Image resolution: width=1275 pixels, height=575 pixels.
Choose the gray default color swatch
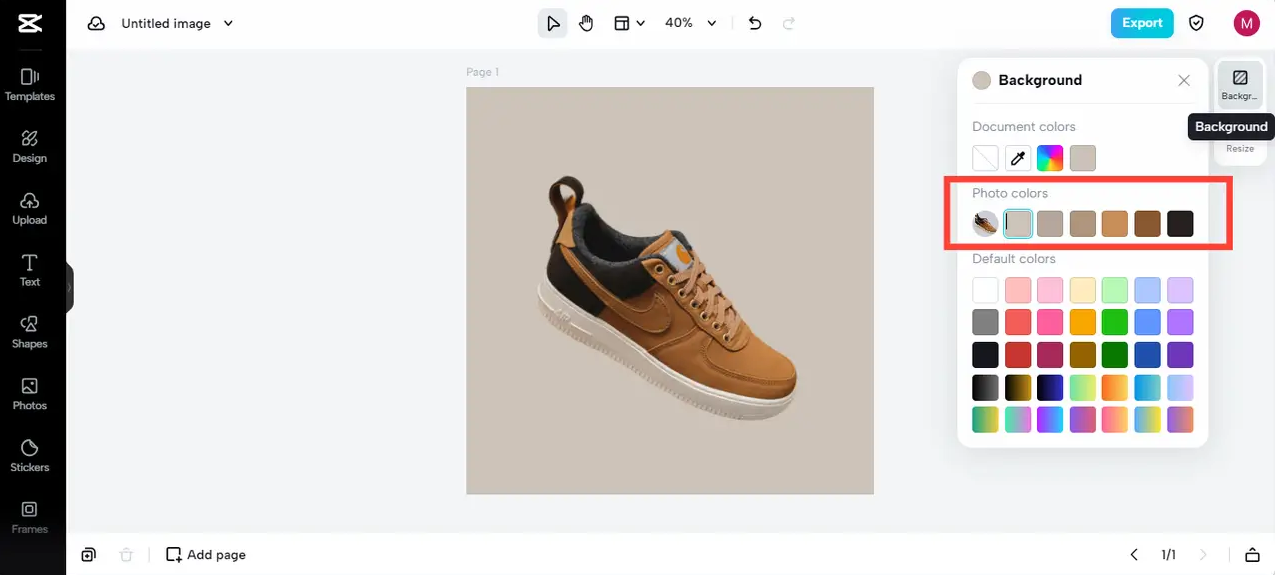click(x=985, y=322)
